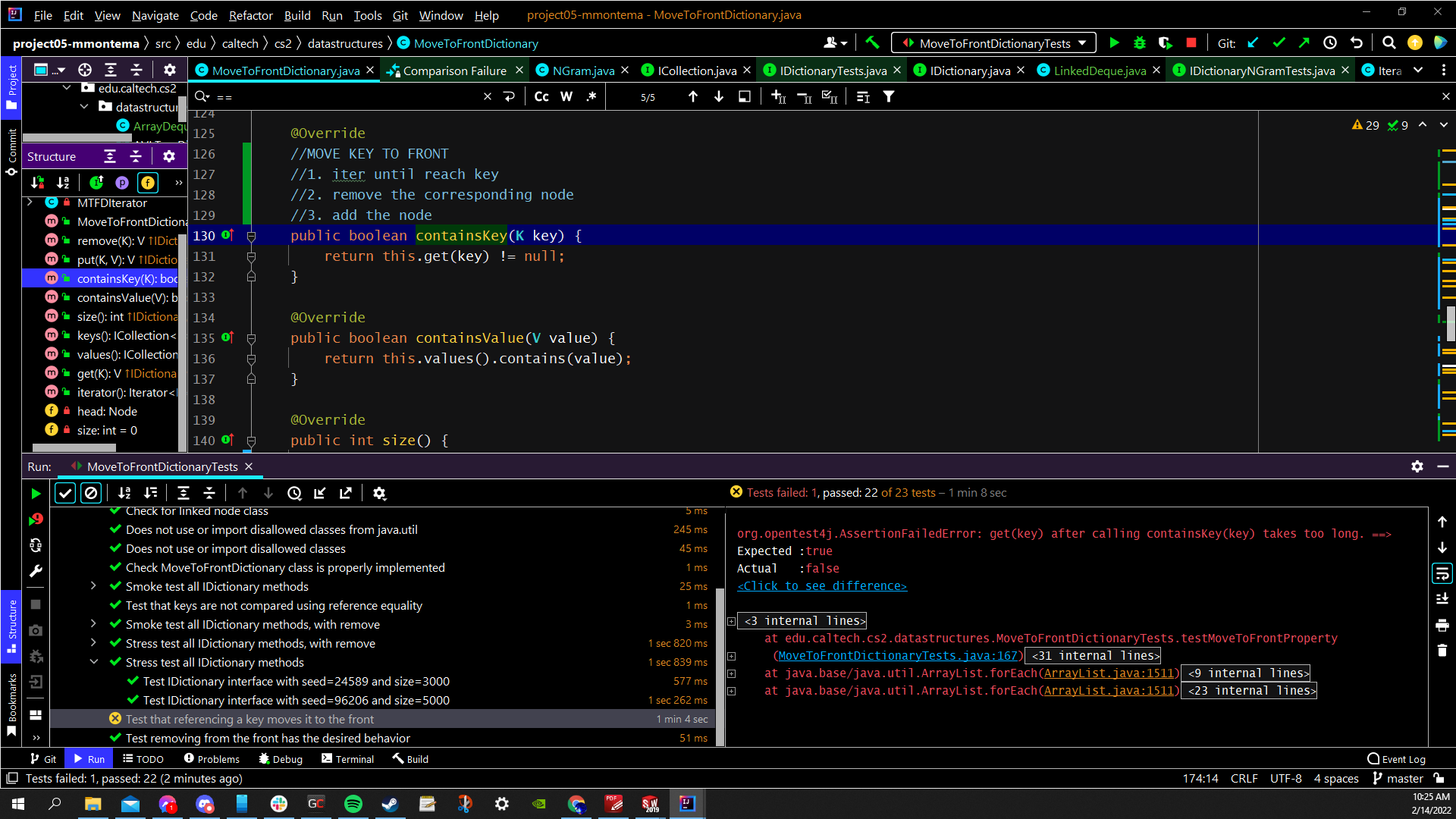
Task: Click Git update project arrow icon
Action: pos(1253,43)
